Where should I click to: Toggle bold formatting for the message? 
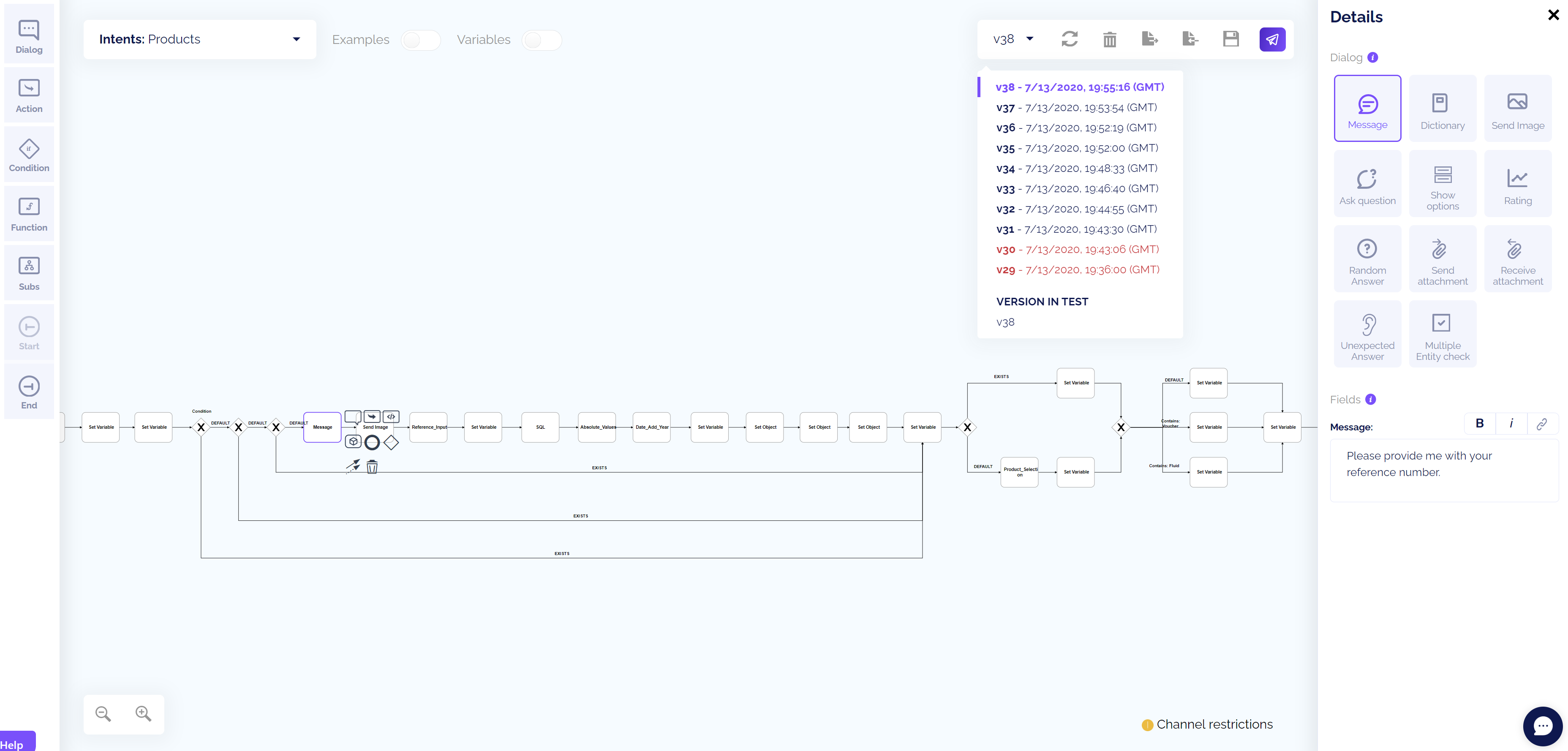pos(1479,424)
